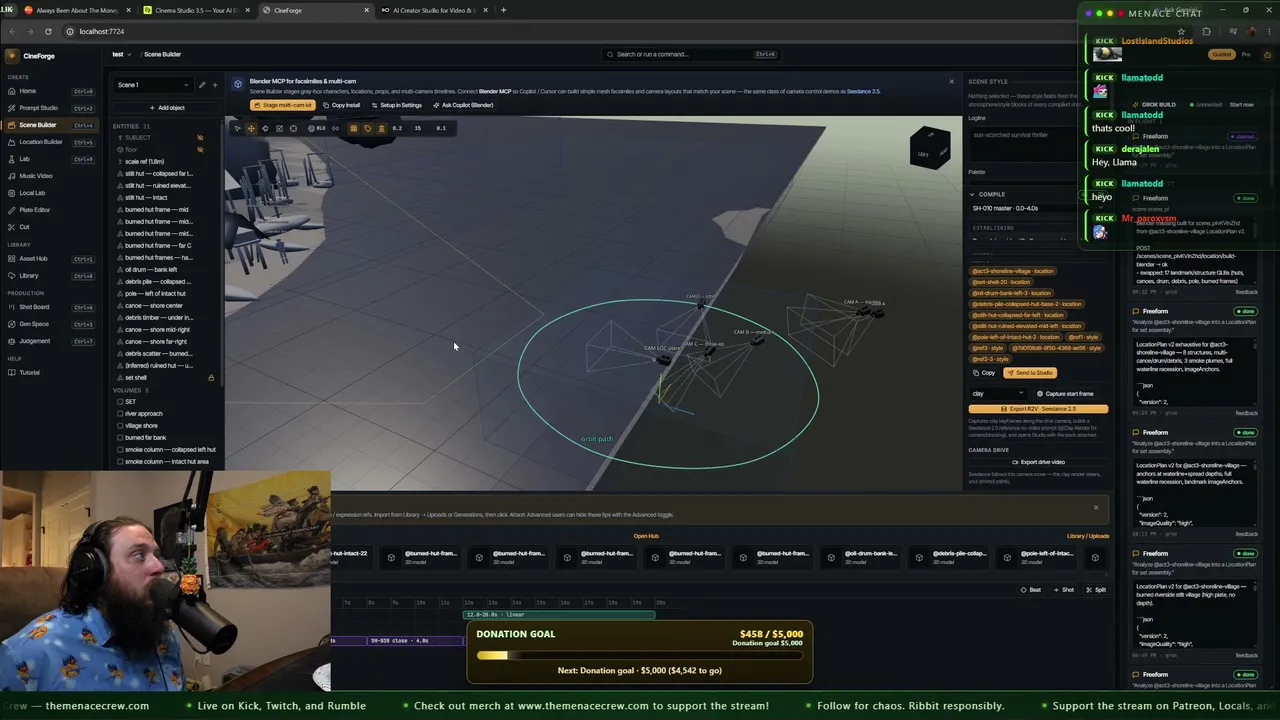Click the trash icon in the viewport toolbar
1280x720 pixels.
tap(381, 128)
